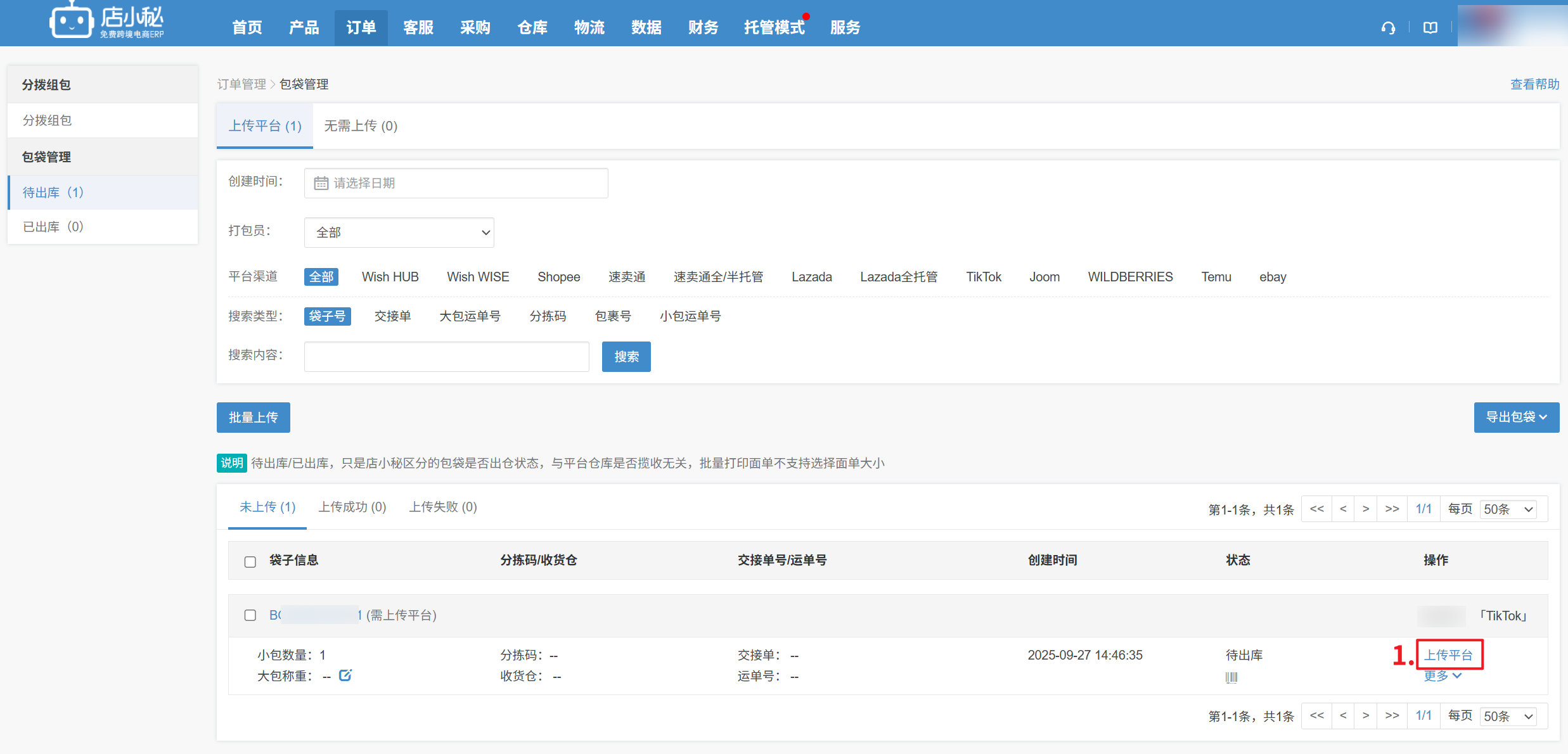This screenshot has height=754, width=1568.
Task: Check the bag row checkbox
Action: point(250,615)
